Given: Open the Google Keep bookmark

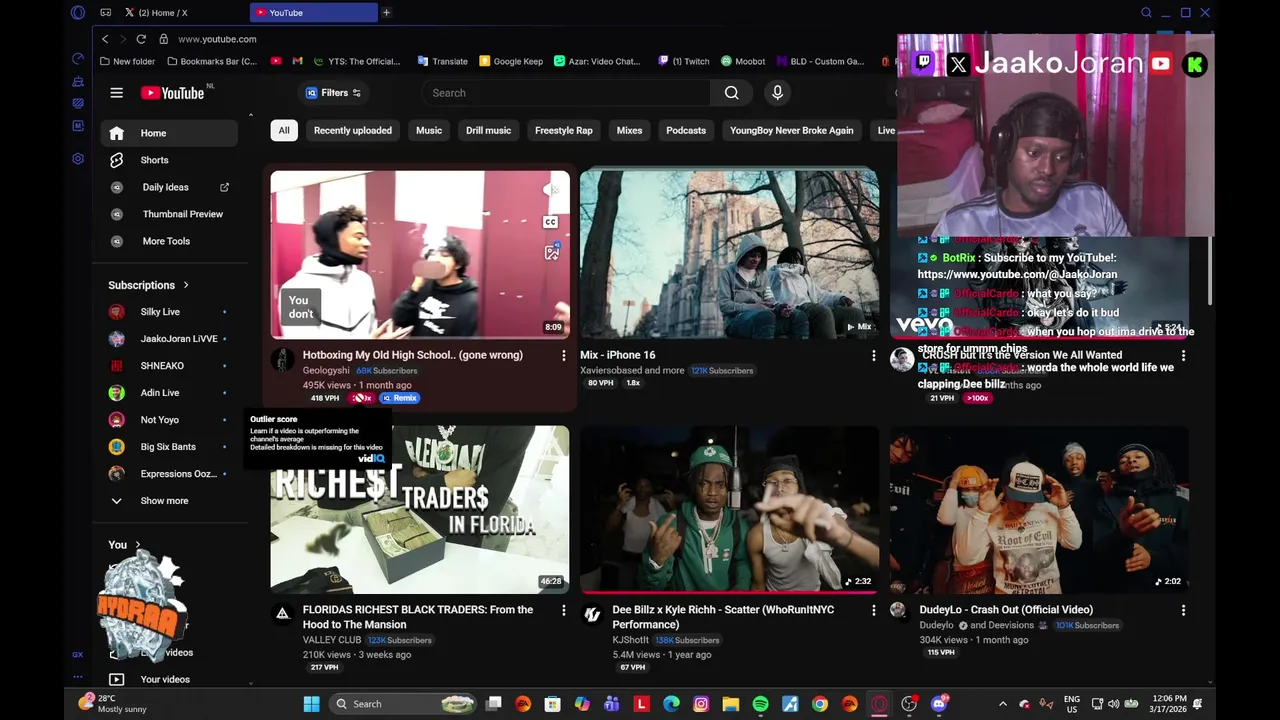Looking at the screenshot, I should tap(511, 61).
